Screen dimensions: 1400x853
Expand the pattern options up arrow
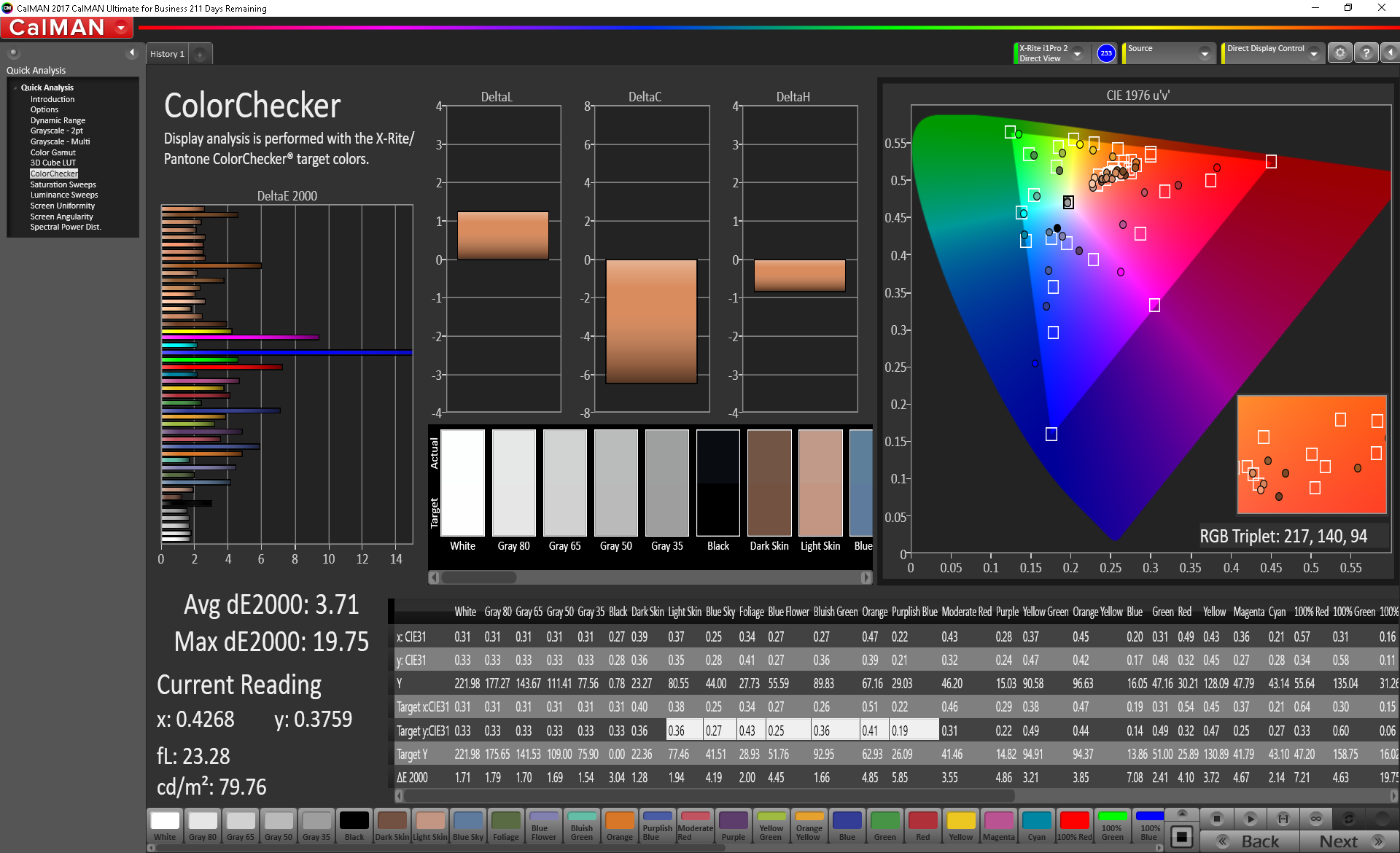point(1182,814)
